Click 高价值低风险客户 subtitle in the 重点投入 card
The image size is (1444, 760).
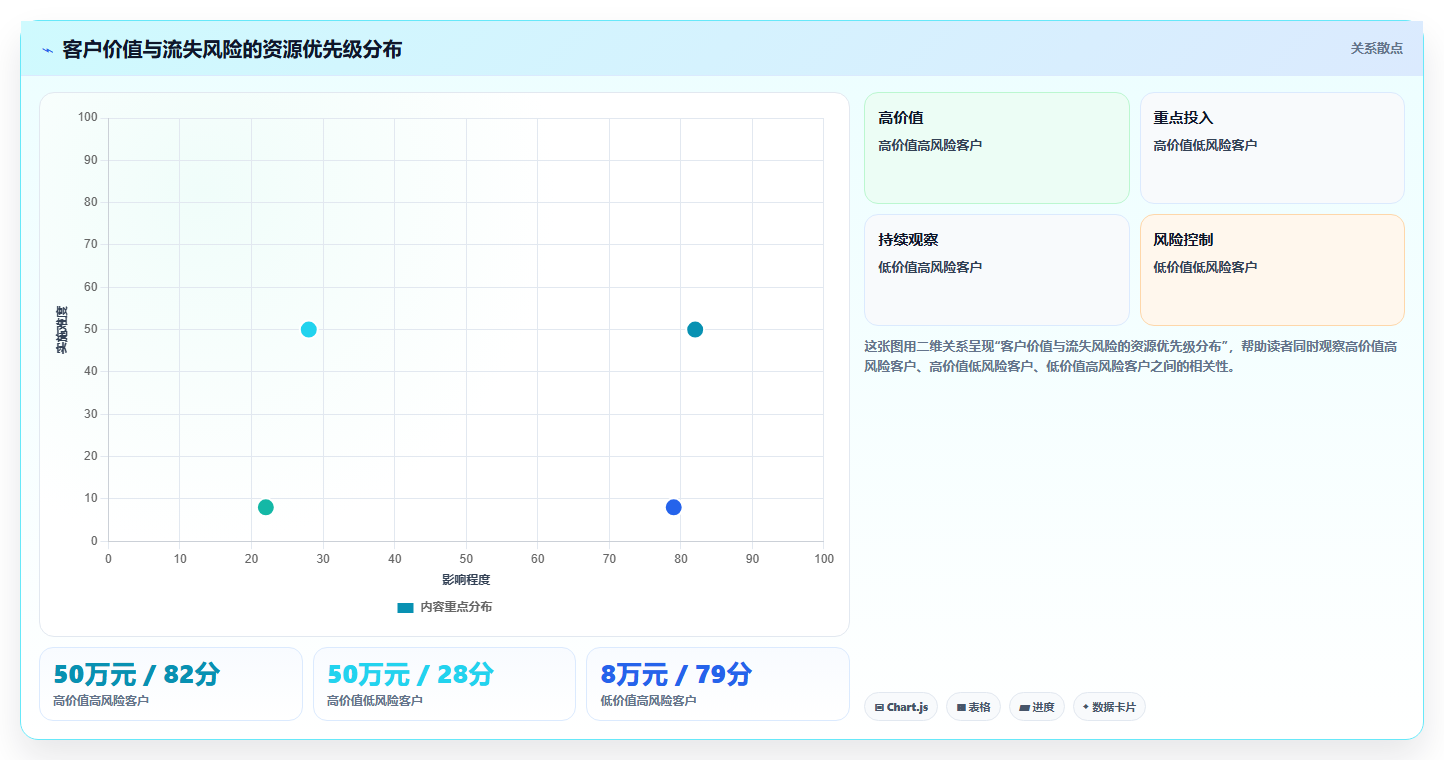[x=1205, y=145]
